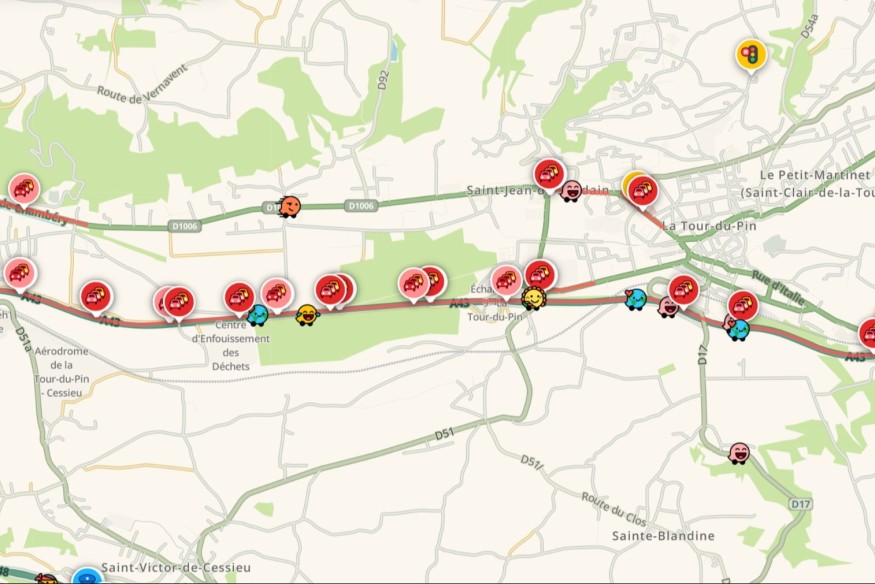The width and height of the screenshot is (875, 584).
Task: Click the pink Wazer on the D17 road
Action: pyautogui.click(x=739, y=453)
